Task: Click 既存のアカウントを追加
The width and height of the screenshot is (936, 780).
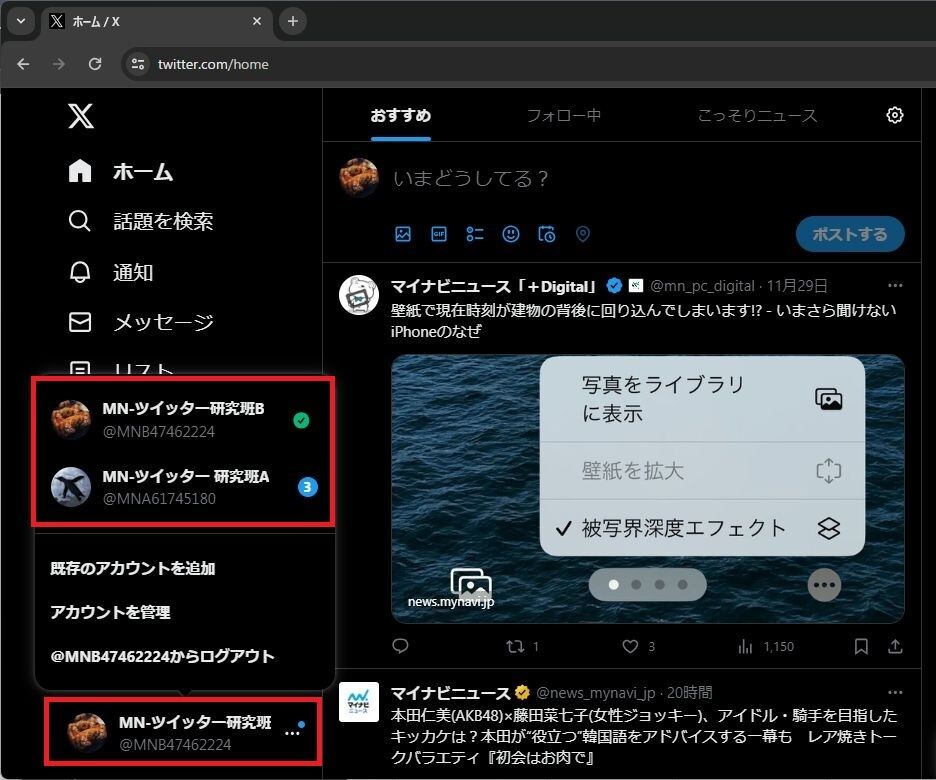Action: pyautogui.click(x=133, y=568)
